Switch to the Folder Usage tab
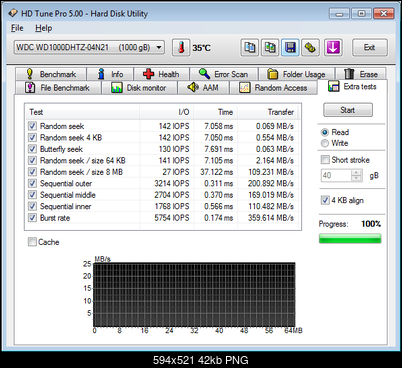402x368 pixels. click(x=296, y=74)
